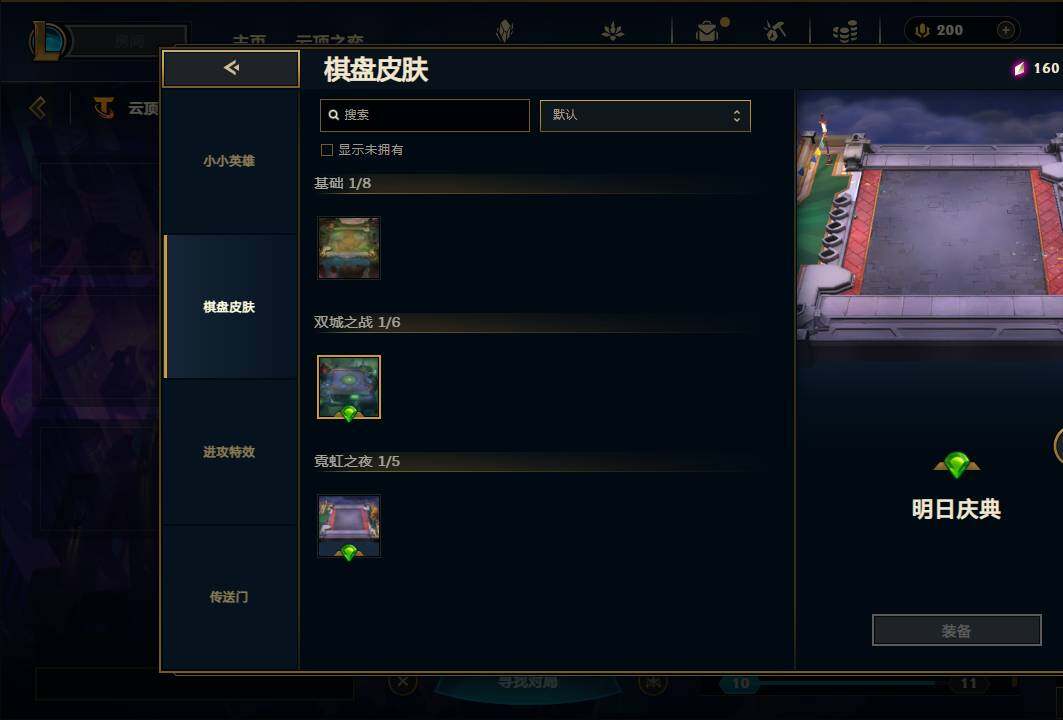Open the collection champion icon in top bar
Image resolution: width=1063 pixels, height=720 pixels.
coord(505,31)
